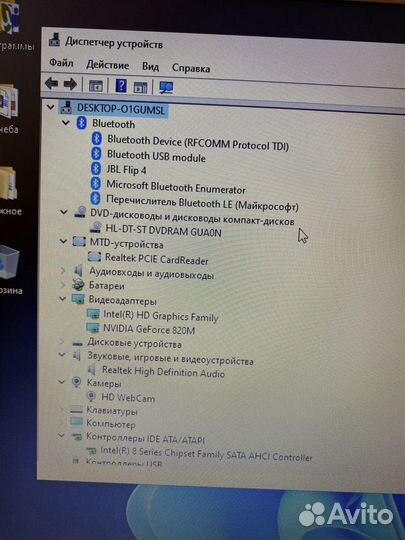Open the Действие menu
This screenshot has height=540, width=405.
[x=107, y=65]
